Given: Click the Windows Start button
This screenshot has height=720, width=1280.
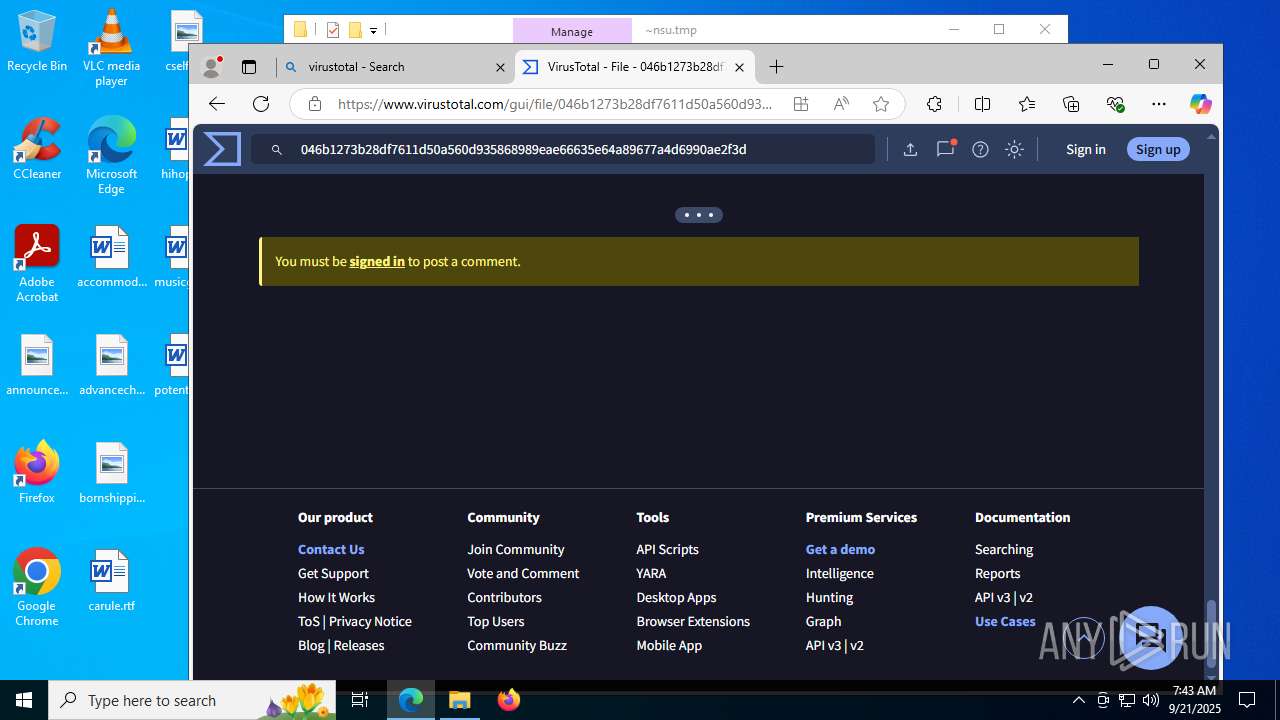Looking at the screenshot, I should click(24, 700).
